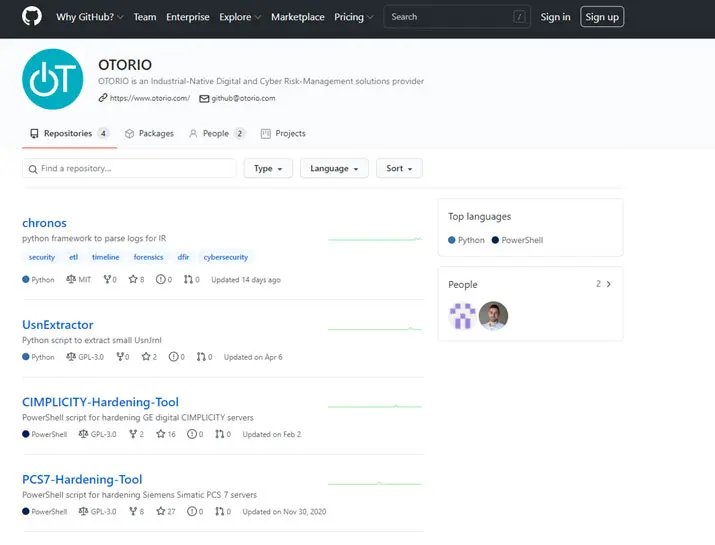Click the GPL-3.0 license icon for UsnExtractor
The height and width of the screenshot is (545, 715).
[71, 356]
